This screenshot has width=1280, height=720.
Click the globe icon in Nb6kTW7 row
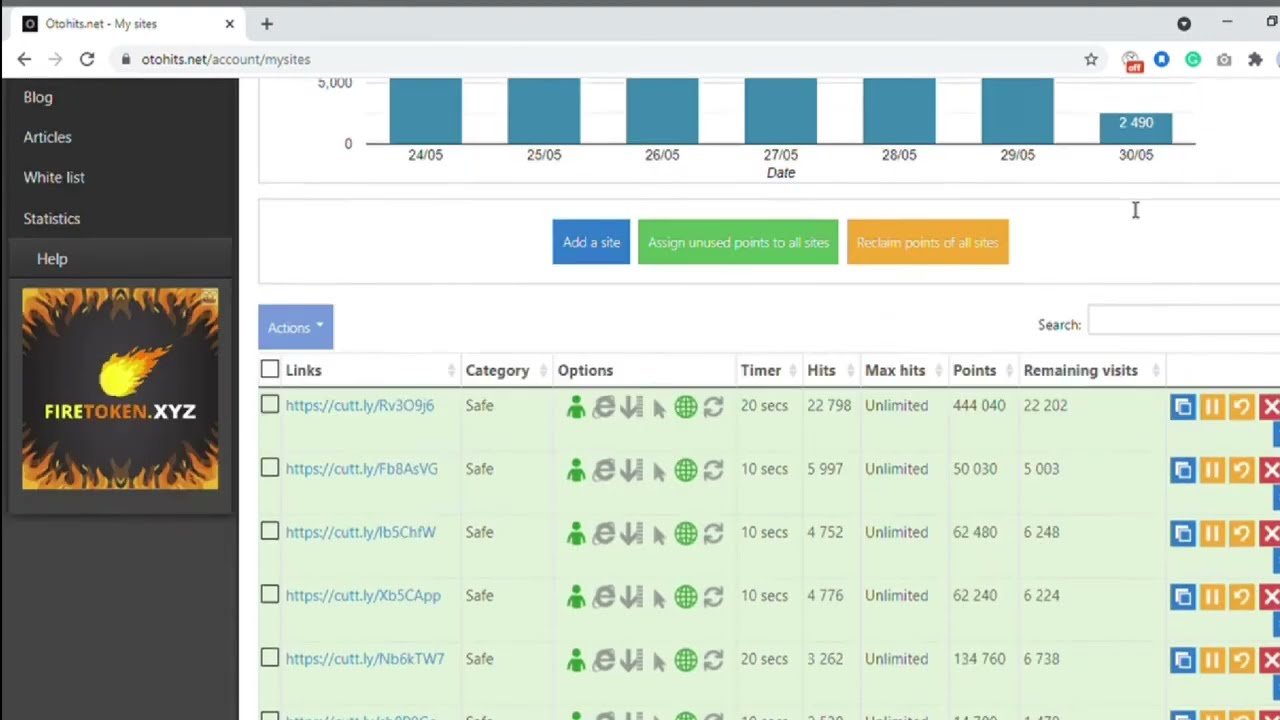click(685, 659)
